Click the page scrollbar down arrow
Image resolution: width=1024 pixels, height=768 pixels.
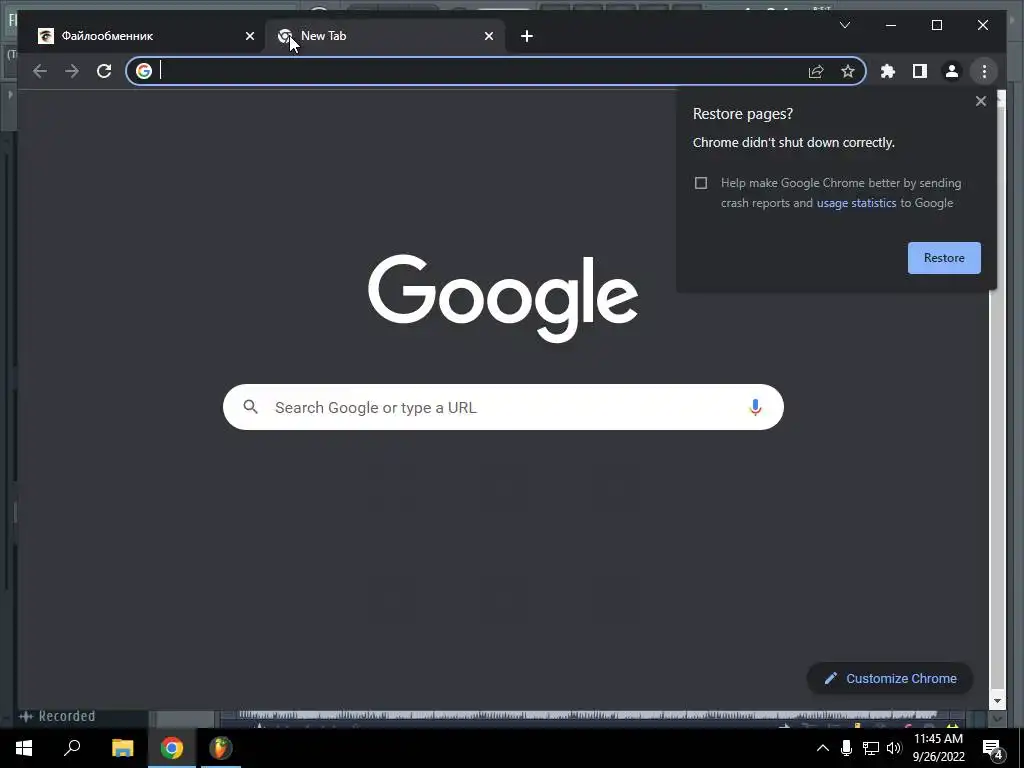[x=997, y=701]
